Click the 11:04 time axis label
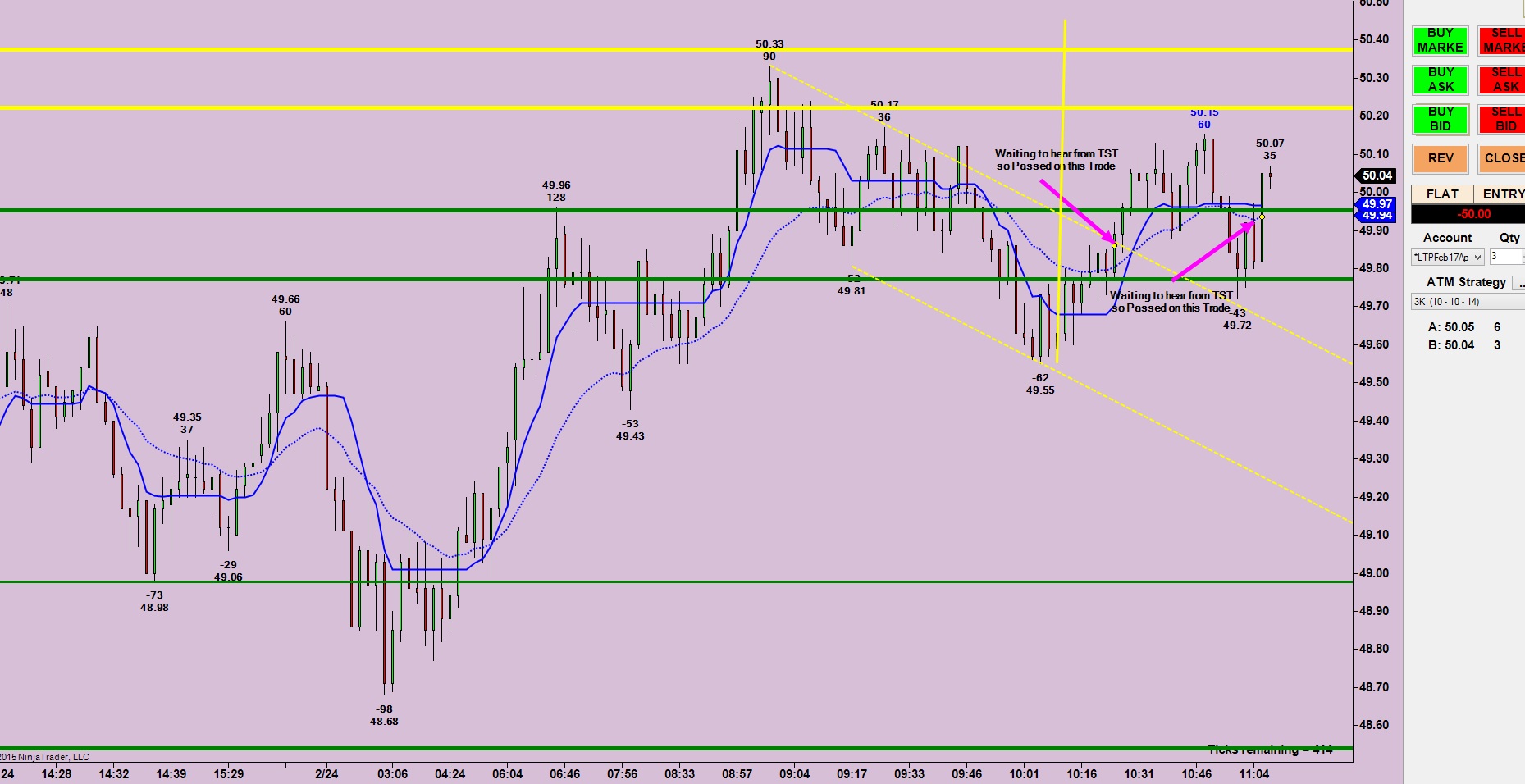This screenshot has height=784, width=1525. tap(1253, 773)
